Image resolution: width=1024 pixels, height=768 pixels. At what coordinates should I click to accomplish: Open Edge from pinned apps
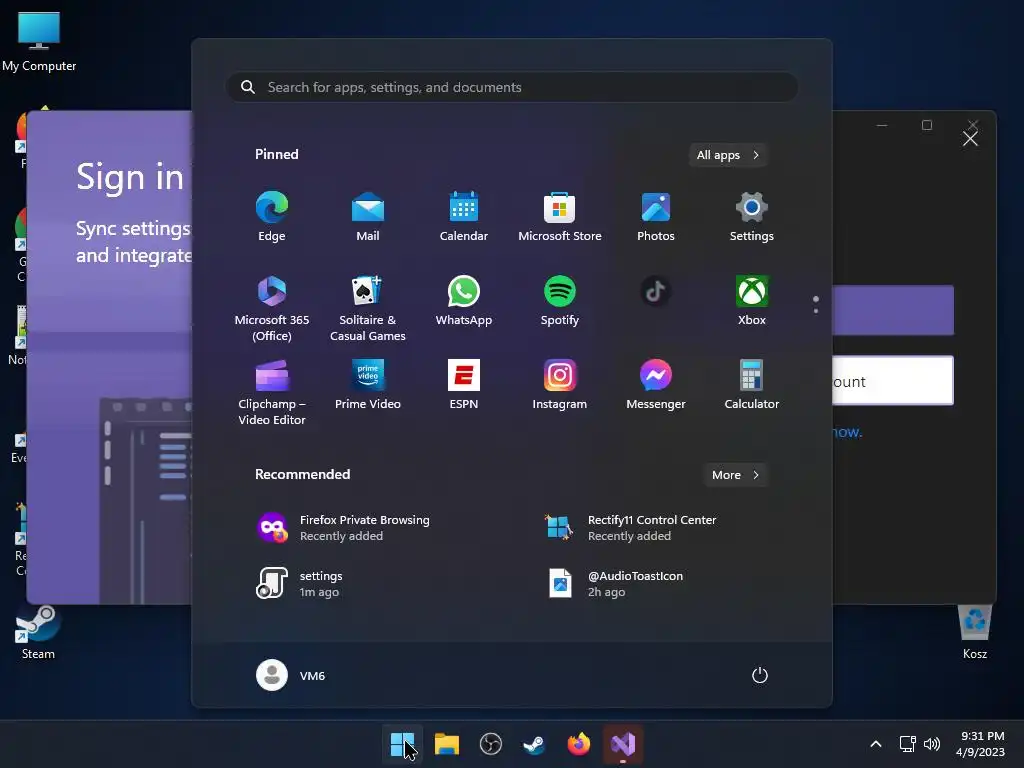pyautogui.click(x=272, y=217)
